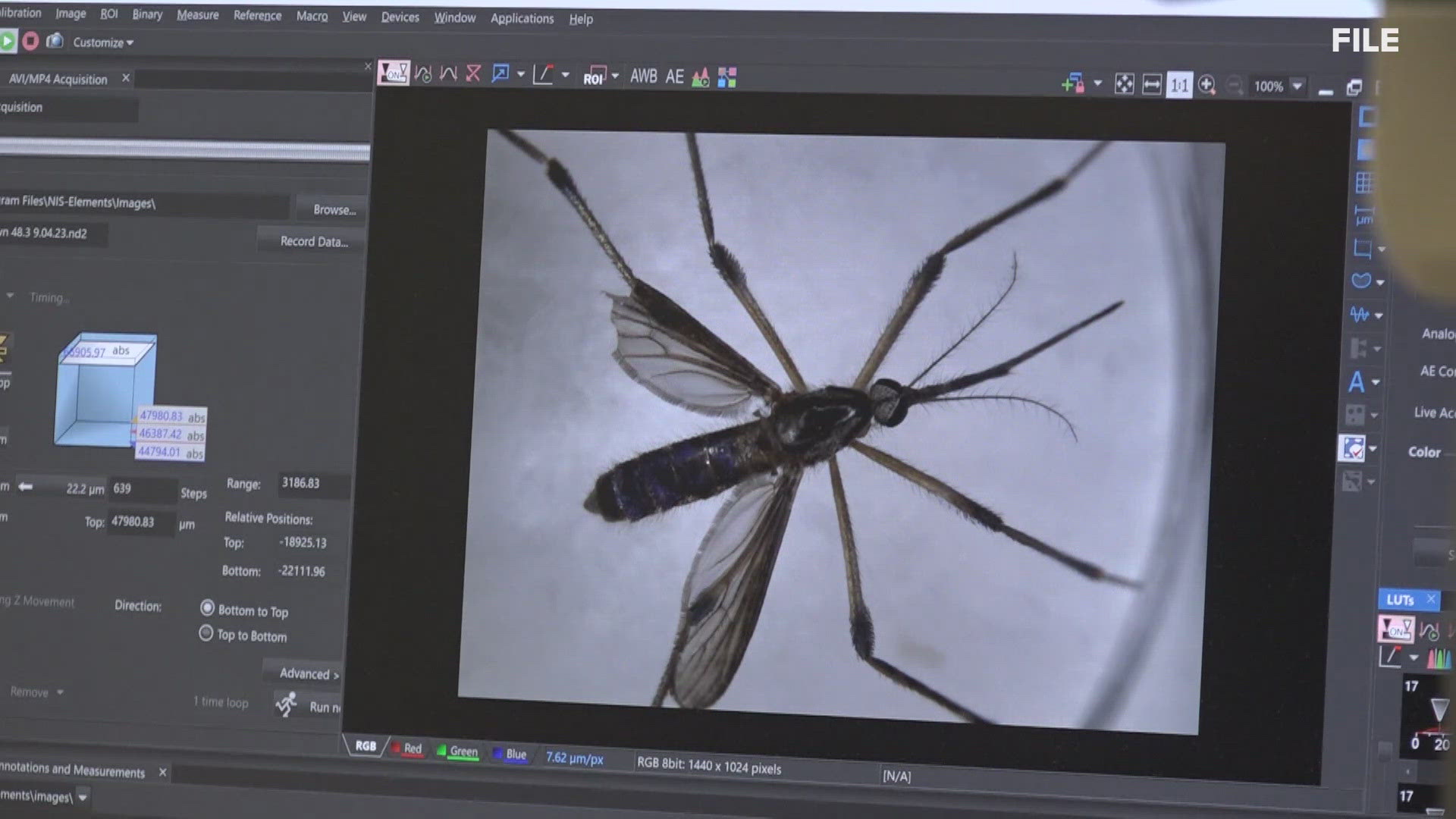Image resolution: width=1456 pixels, height=819 pixels.
Task: Open the Customize dropdown
Action: click(103, 42)
